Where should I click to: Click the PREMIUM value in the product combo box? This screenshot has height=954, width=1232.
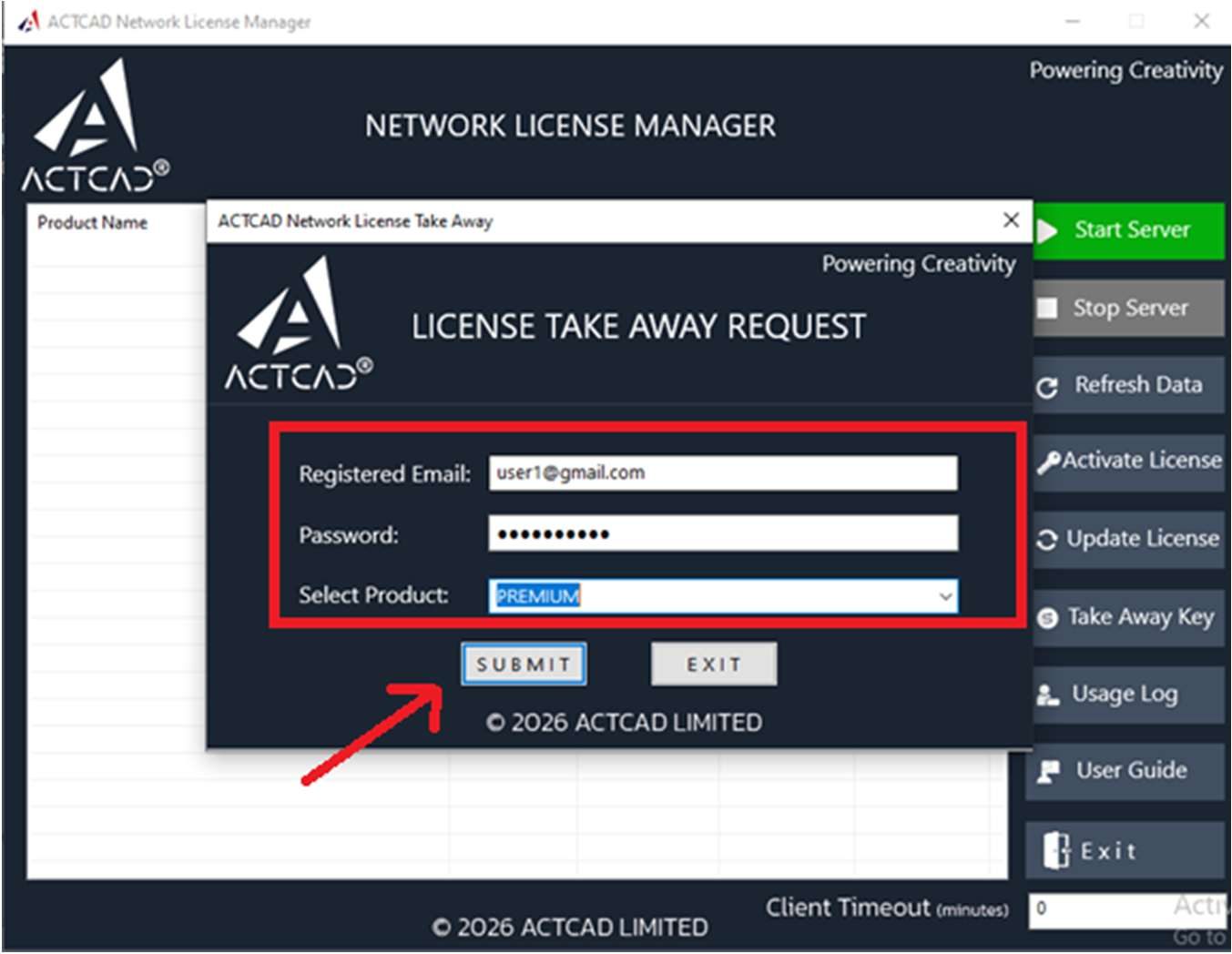tap(537, 596)
